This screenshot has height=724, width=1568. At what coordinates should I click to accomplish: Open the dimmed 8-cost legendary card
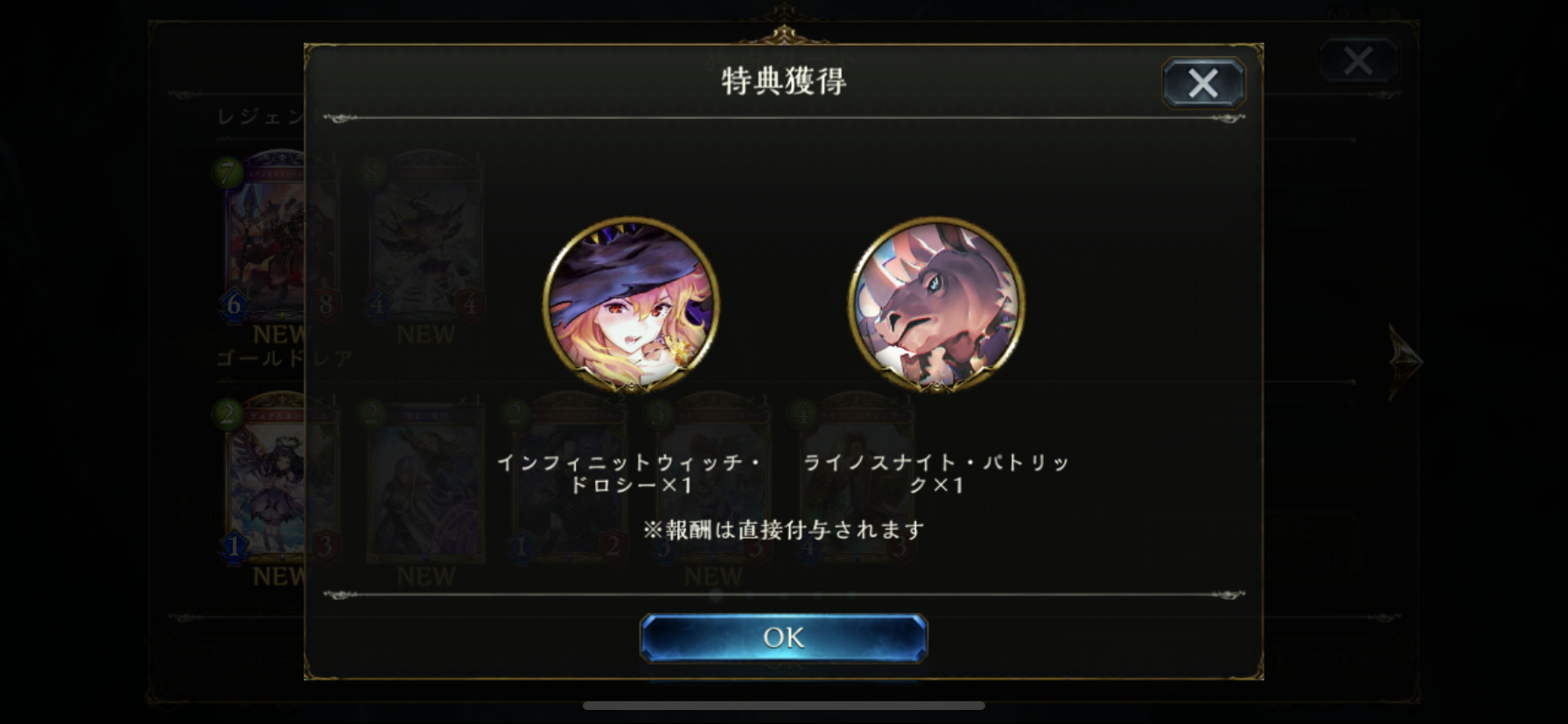point(424,236)
